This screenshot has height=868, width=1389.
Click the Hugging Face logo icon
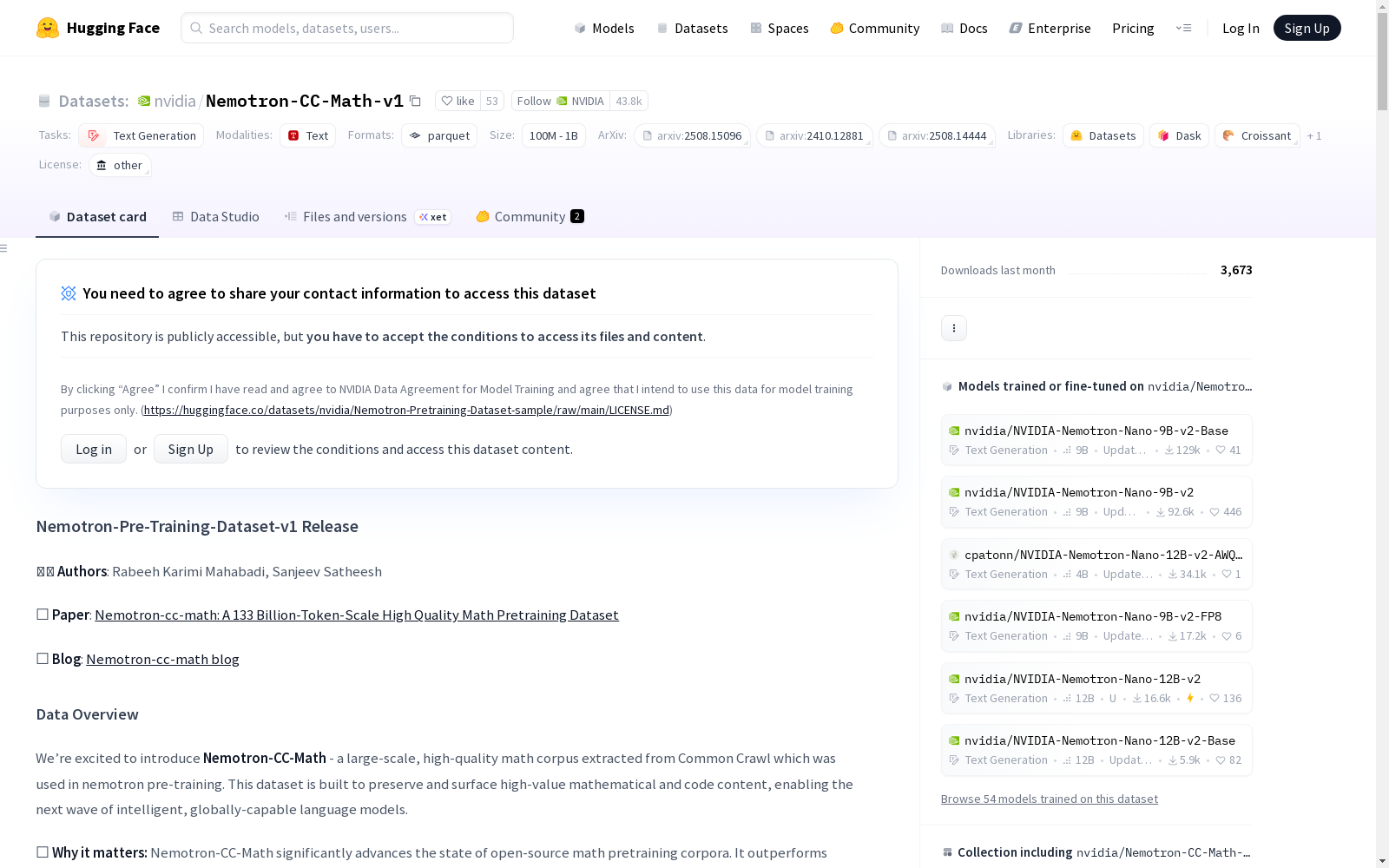pyautogui.click(x=48, y=28)
